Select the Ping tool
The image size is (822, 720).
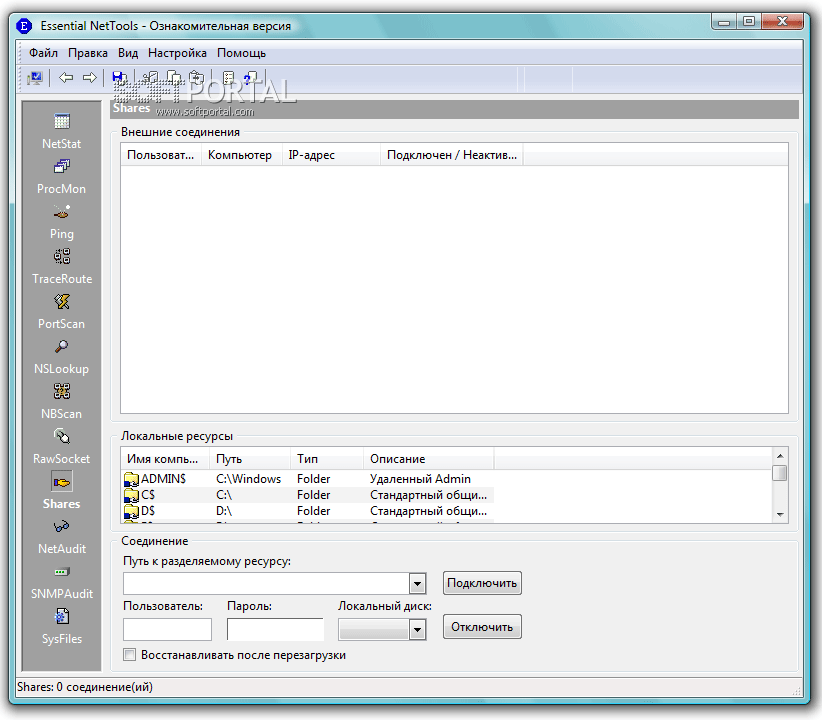point(61,222)
